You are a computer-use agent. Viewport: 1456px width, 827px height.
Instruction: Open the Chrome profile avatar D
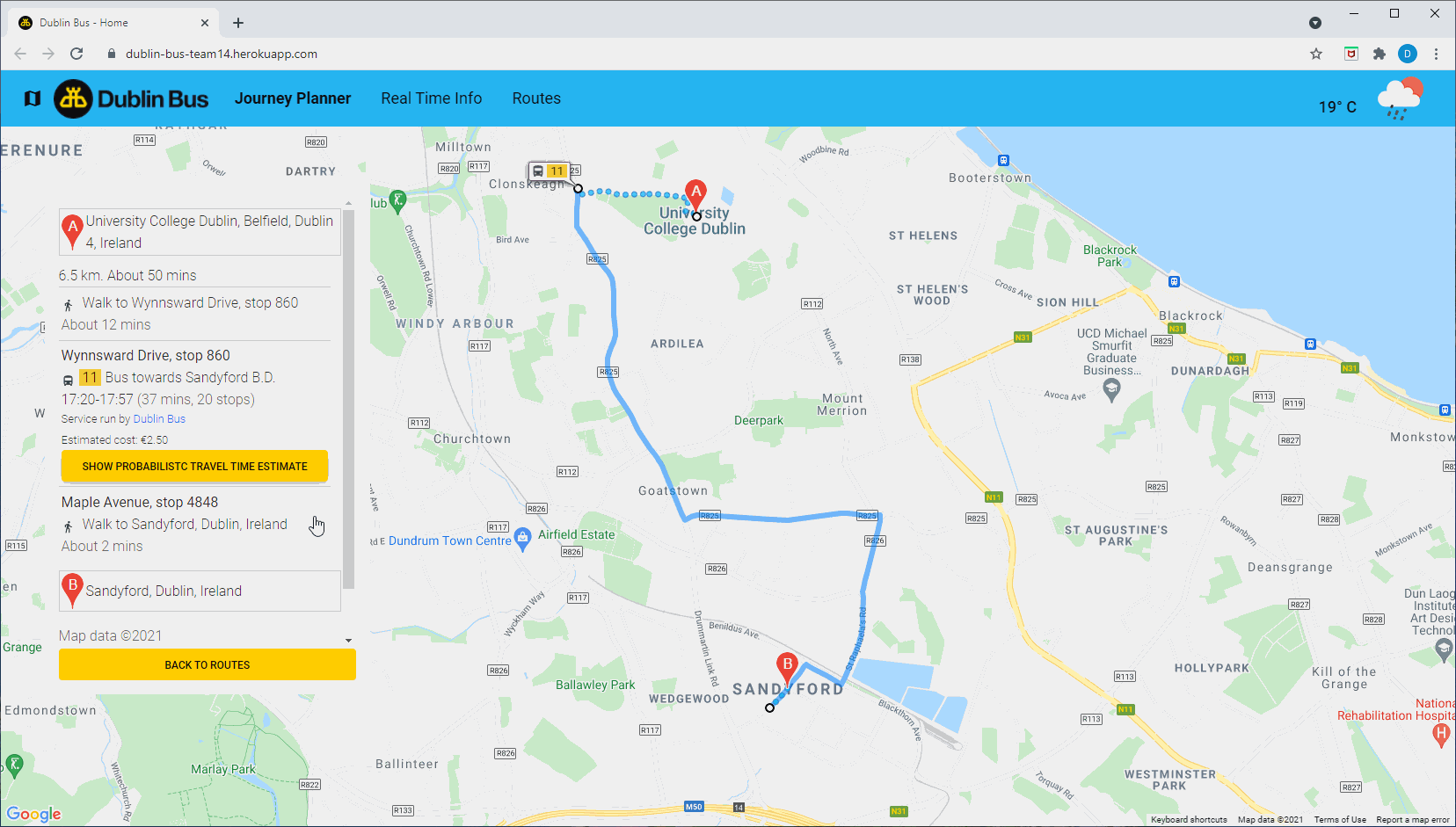click(1408, 54)
